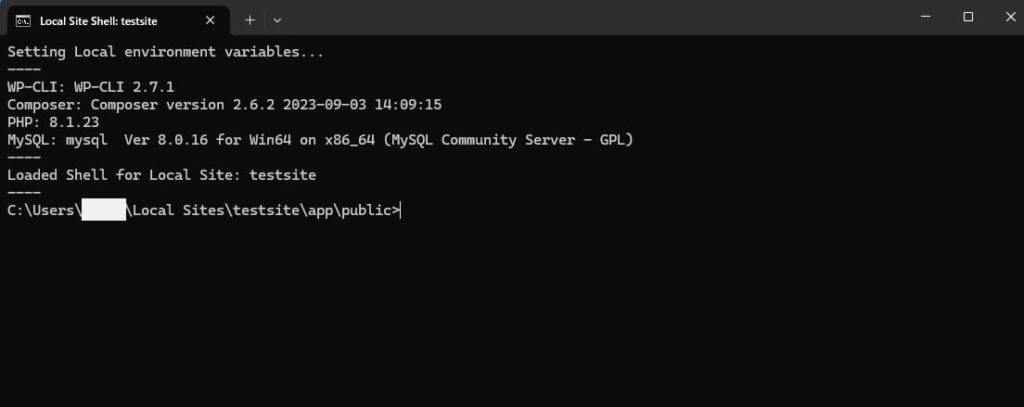Image resolution: width=1024 pixels, height=407 pixels.
Task: Click the redacted username block in path
Action: click(103, 210)
